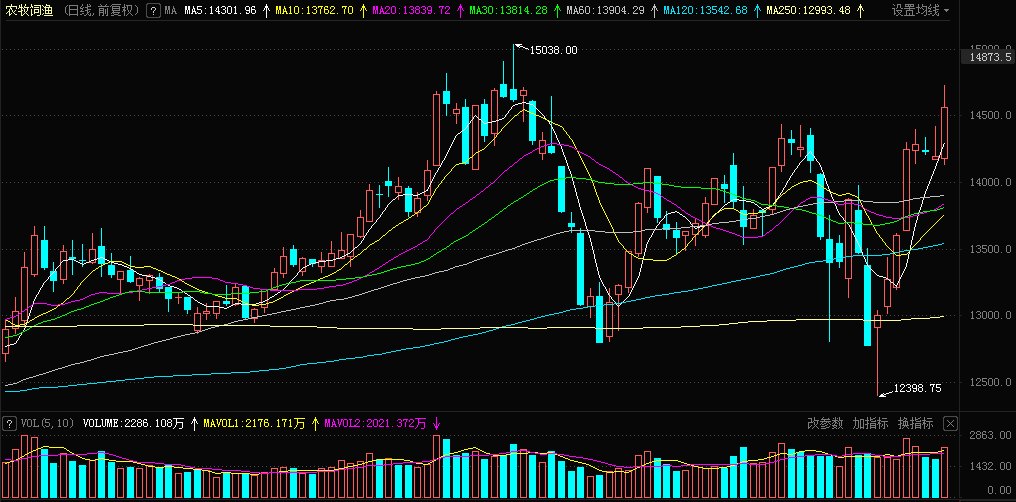Click the 14500.0 price axis label
This screenshot has height=502, width=1016.
coord(991,115)
